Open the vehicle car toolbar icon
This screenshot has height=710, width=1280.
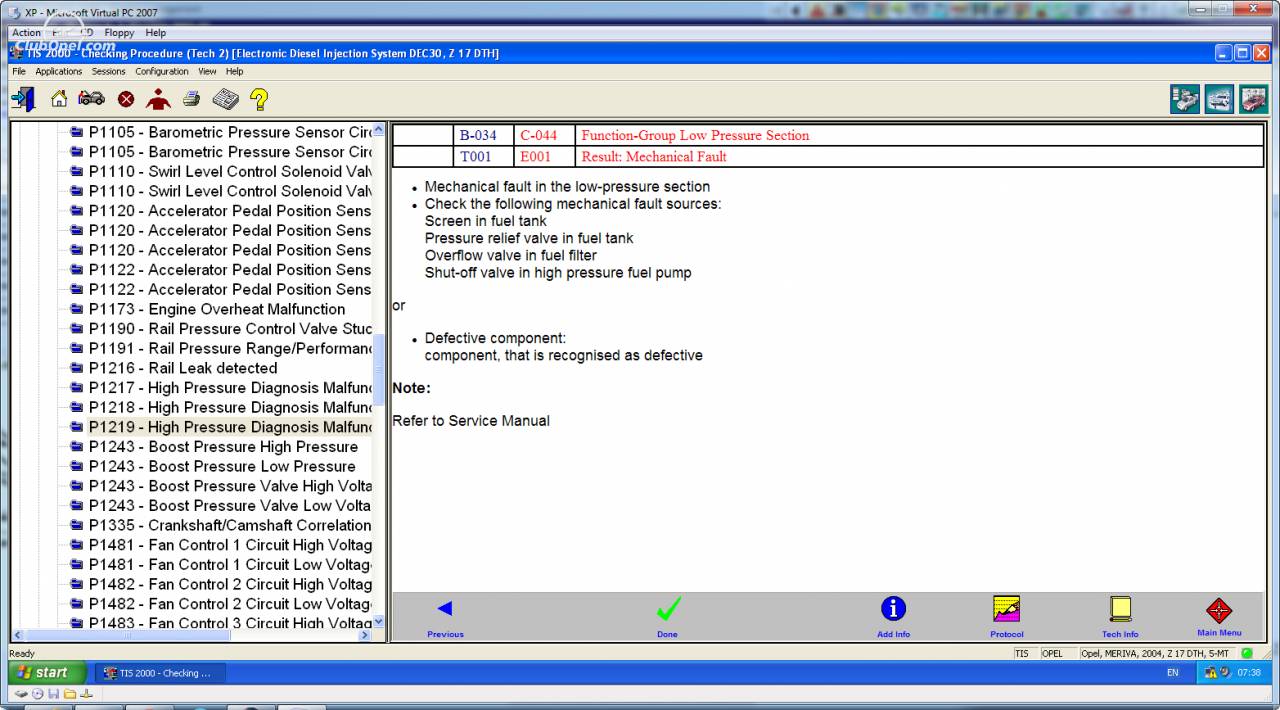[91, 99]
